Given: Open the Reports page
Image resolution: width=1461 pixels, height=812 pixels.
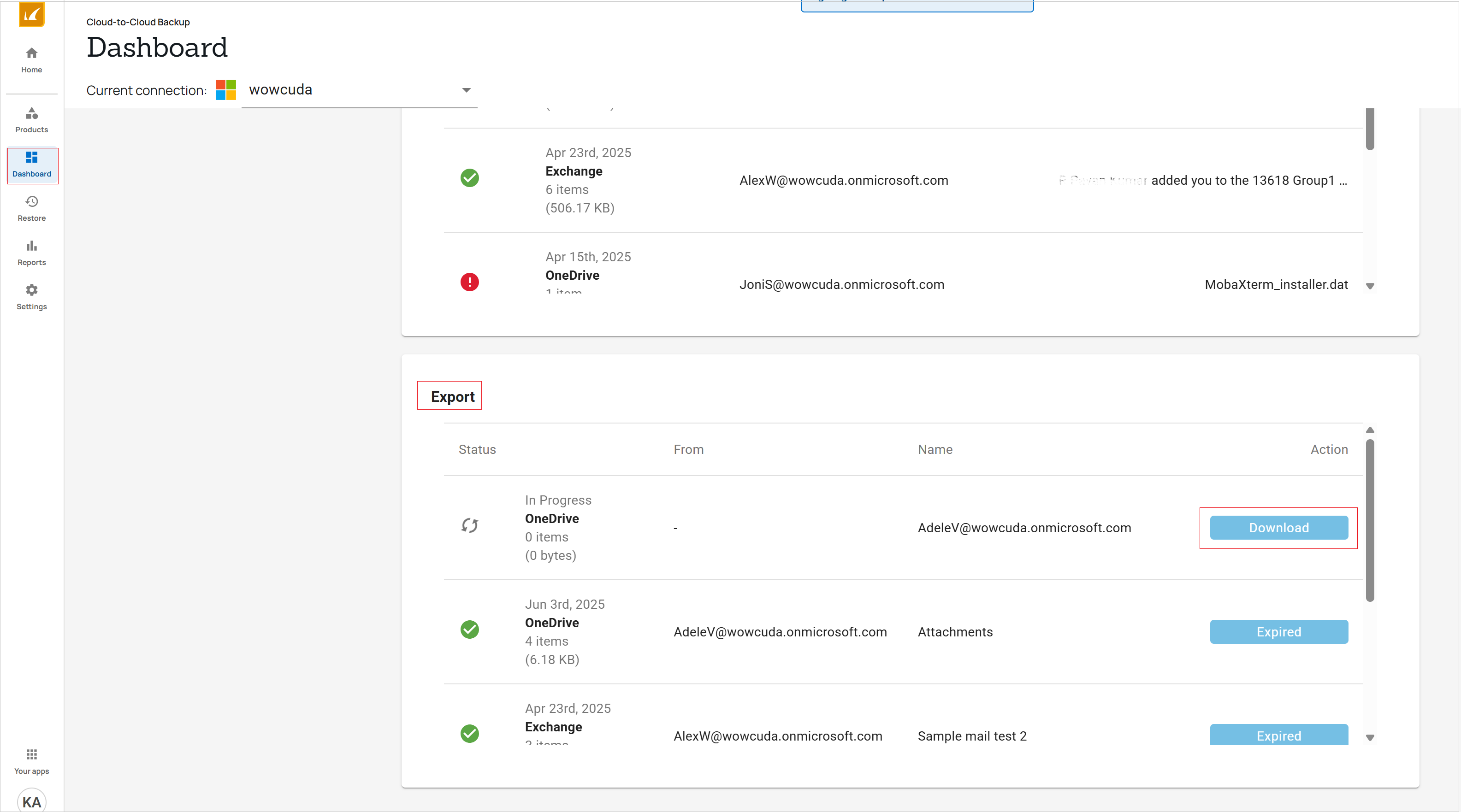Looking at the screenshot, I should (32, 253).
